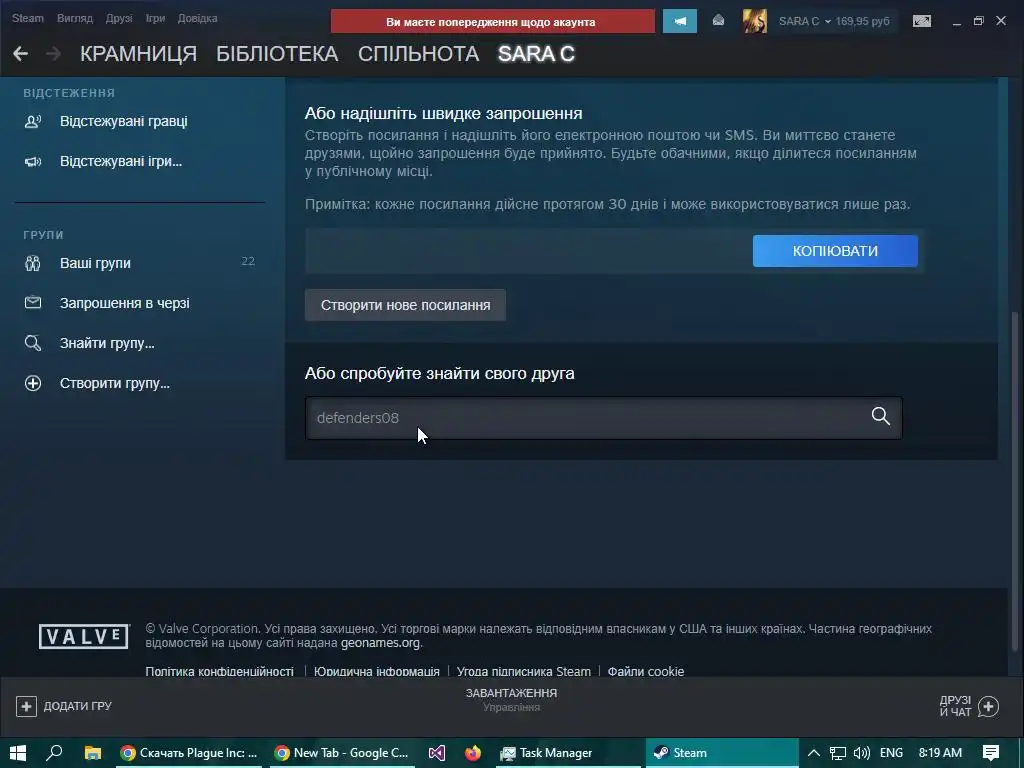Open the Друзі menu
Viewport: 1024px width, 768px height.
point(119,18)
